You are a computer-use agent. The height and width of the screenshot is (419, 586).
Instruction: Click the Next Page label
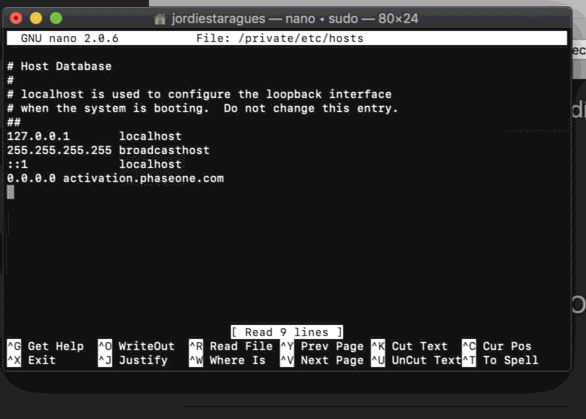332,360
